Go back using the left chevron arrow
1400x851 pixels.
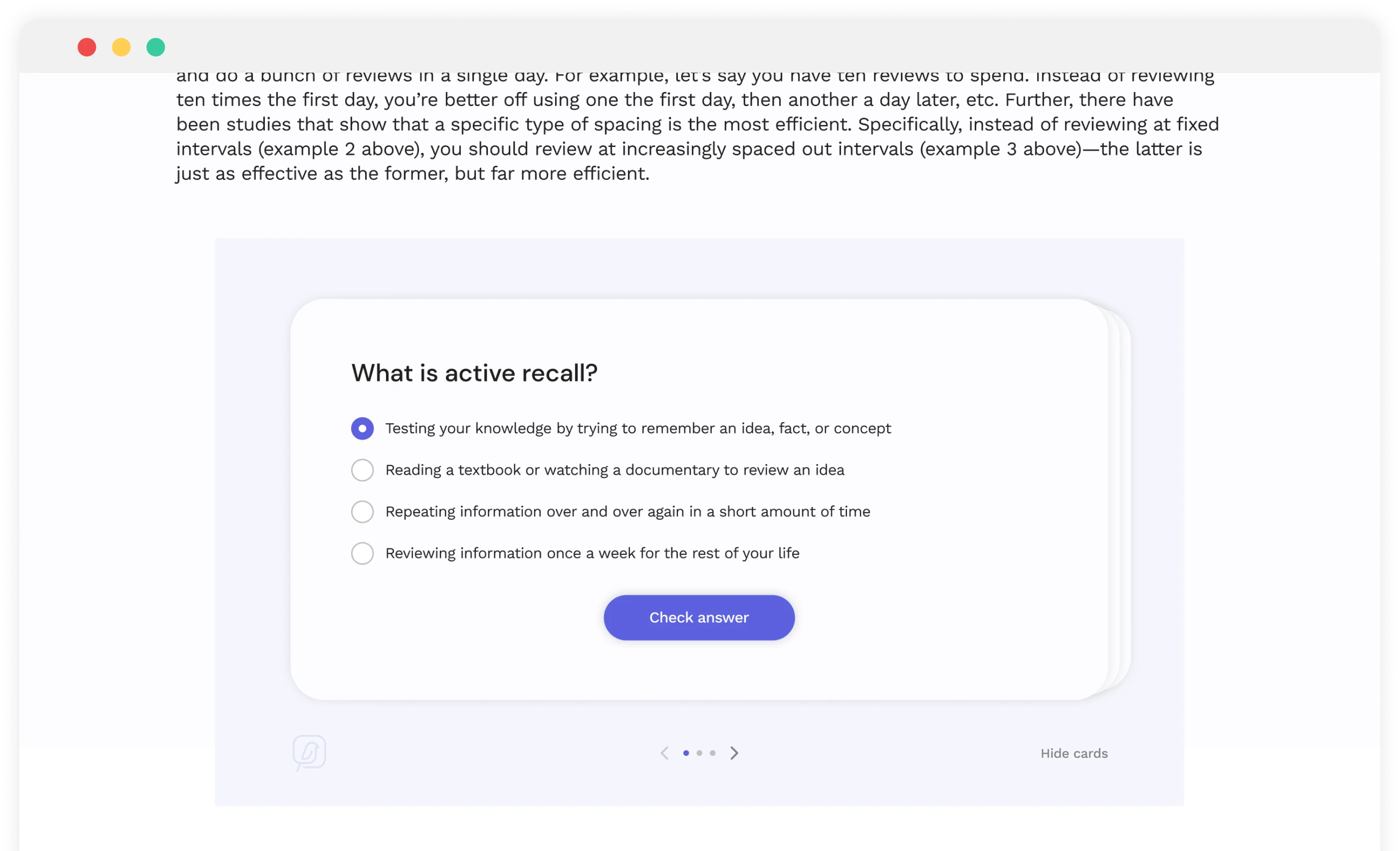click(x=664, y=752)
